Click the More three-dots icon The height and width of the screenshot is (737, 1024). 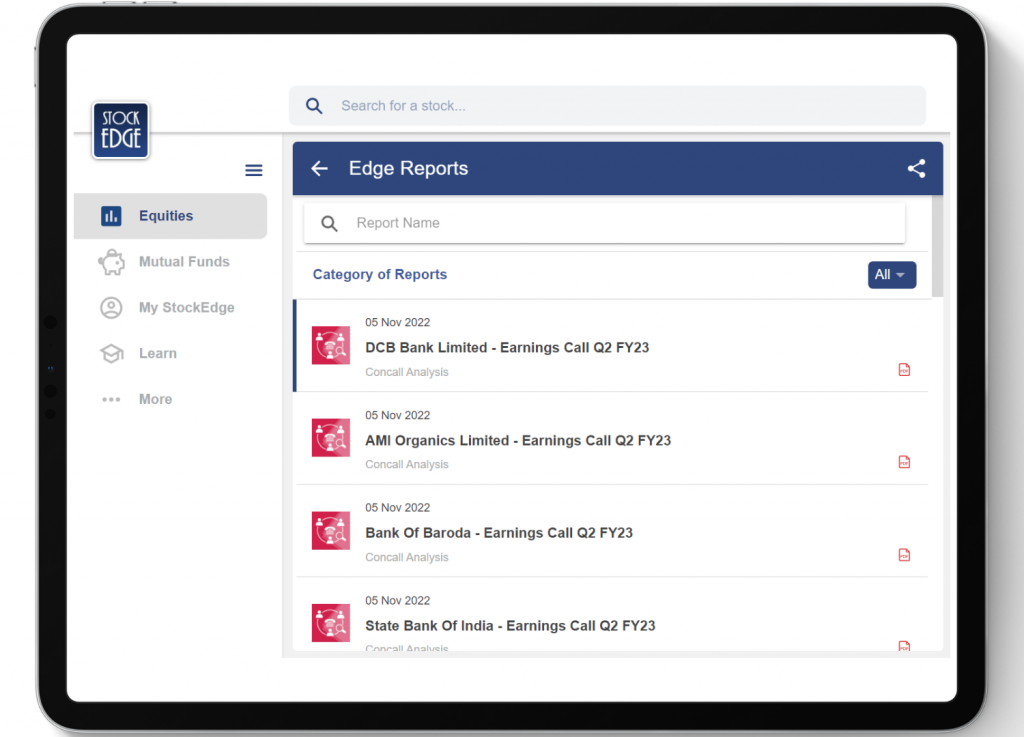pos(111,400)
